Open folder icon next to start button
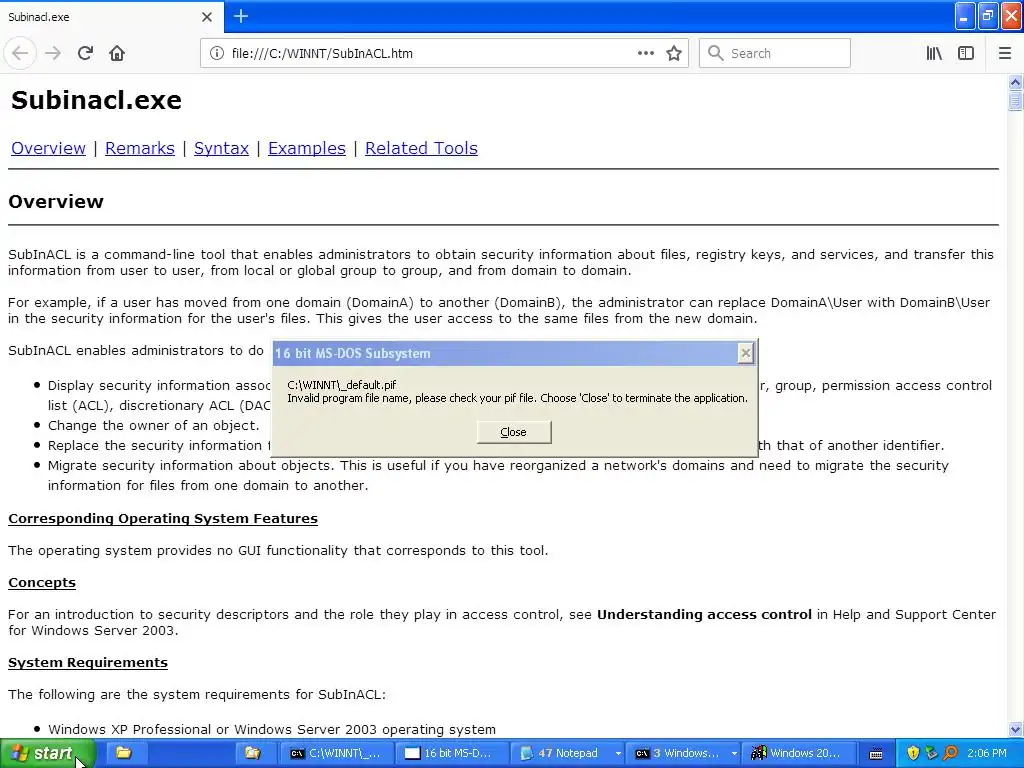This screenshot has width=1024, height=768. tap(123, 753)
